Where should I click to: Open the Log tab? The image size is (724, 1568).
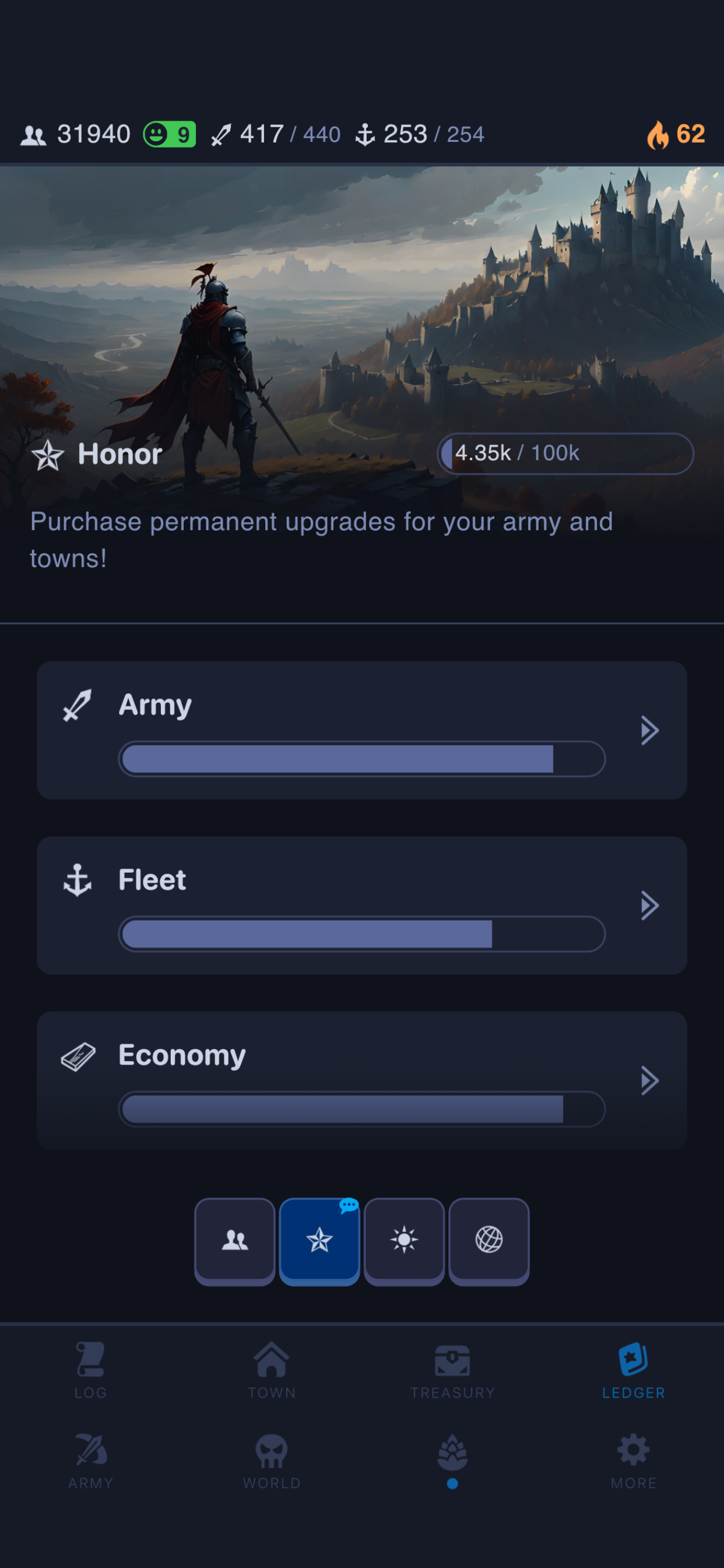pos(91,1371)
